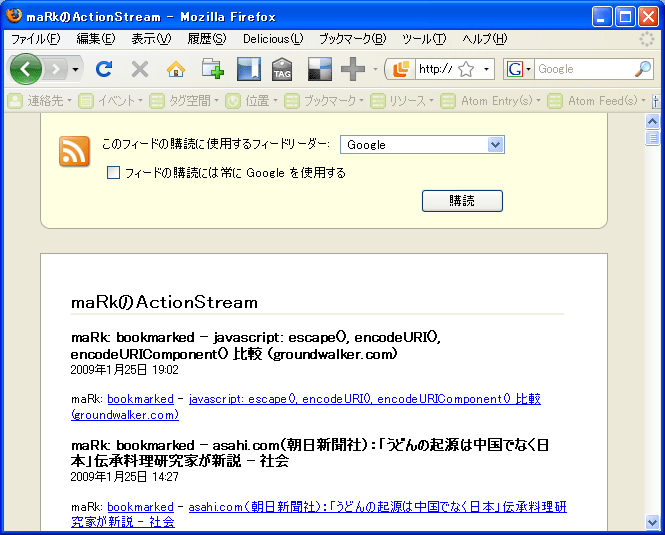Click the new tab plus-folder icon

point(212,69)
